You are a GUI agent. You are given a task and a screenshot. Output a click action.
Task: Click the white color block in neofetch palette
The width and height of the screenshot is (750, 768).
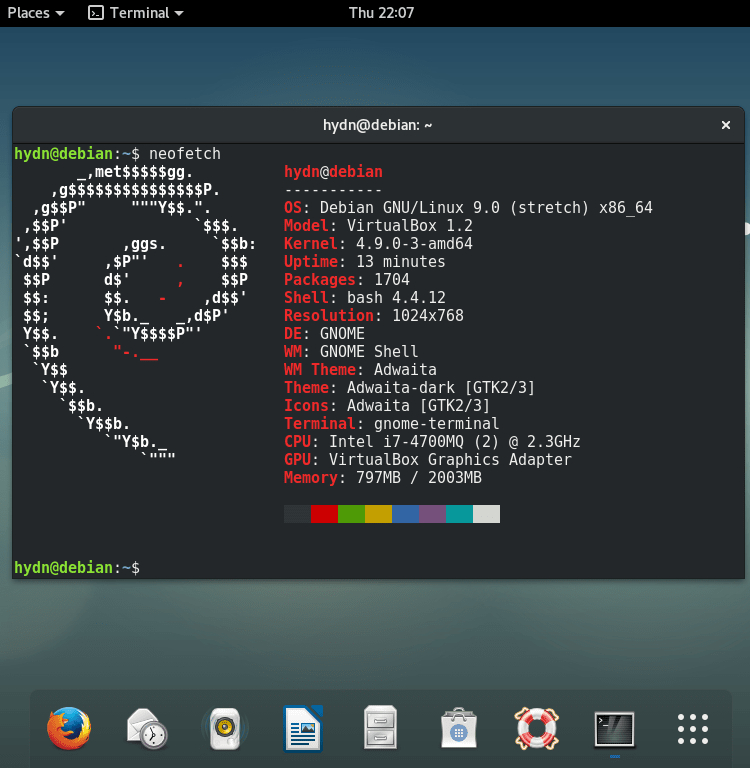point(486,514)
